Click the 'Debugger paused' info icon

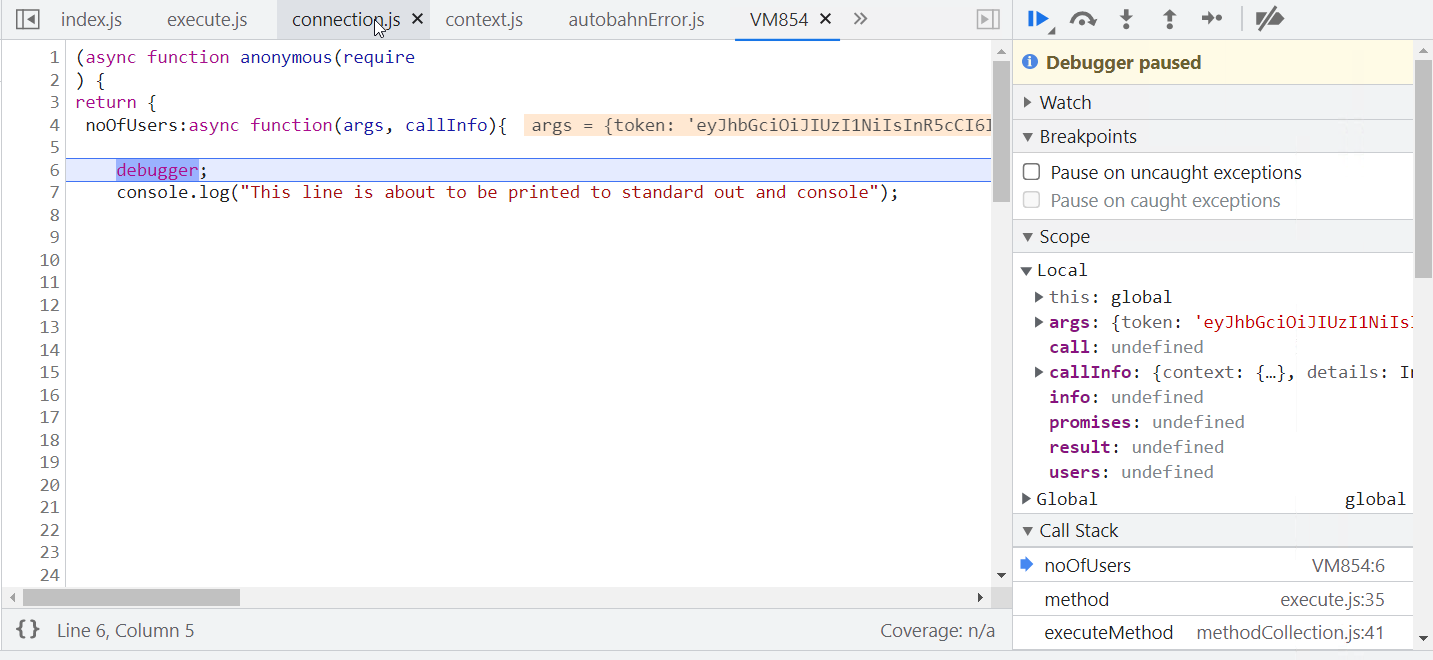point(1030,62)
